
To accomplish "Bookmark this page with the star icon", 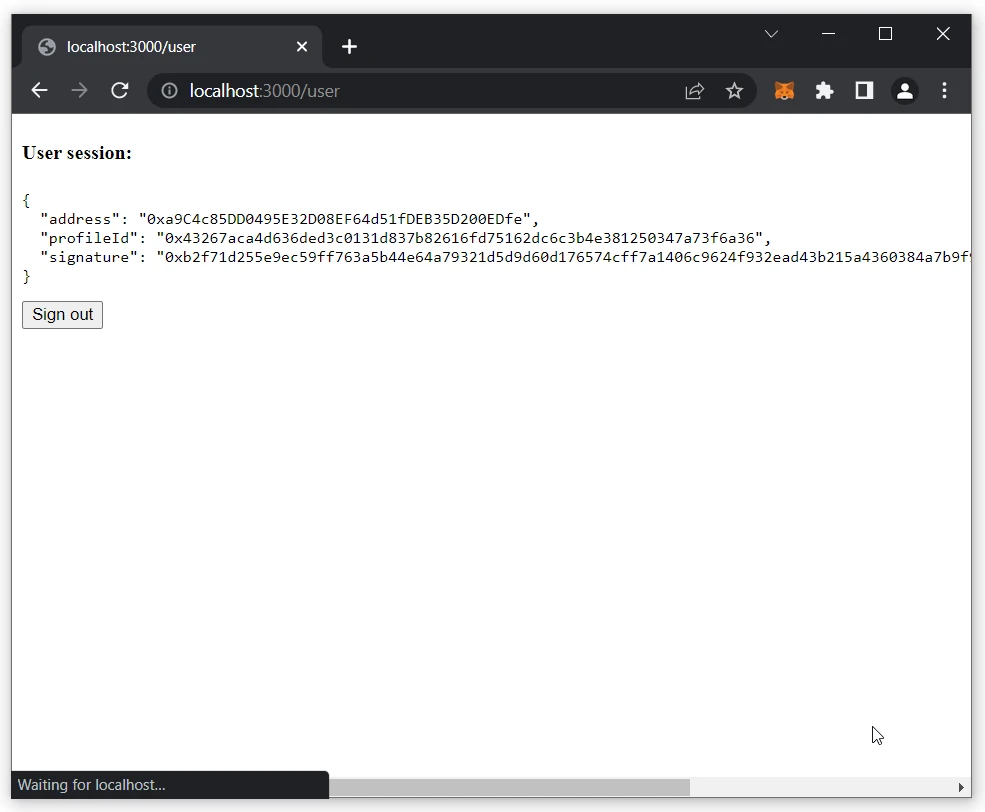I will pyautogui.click(x=734, y=91).
